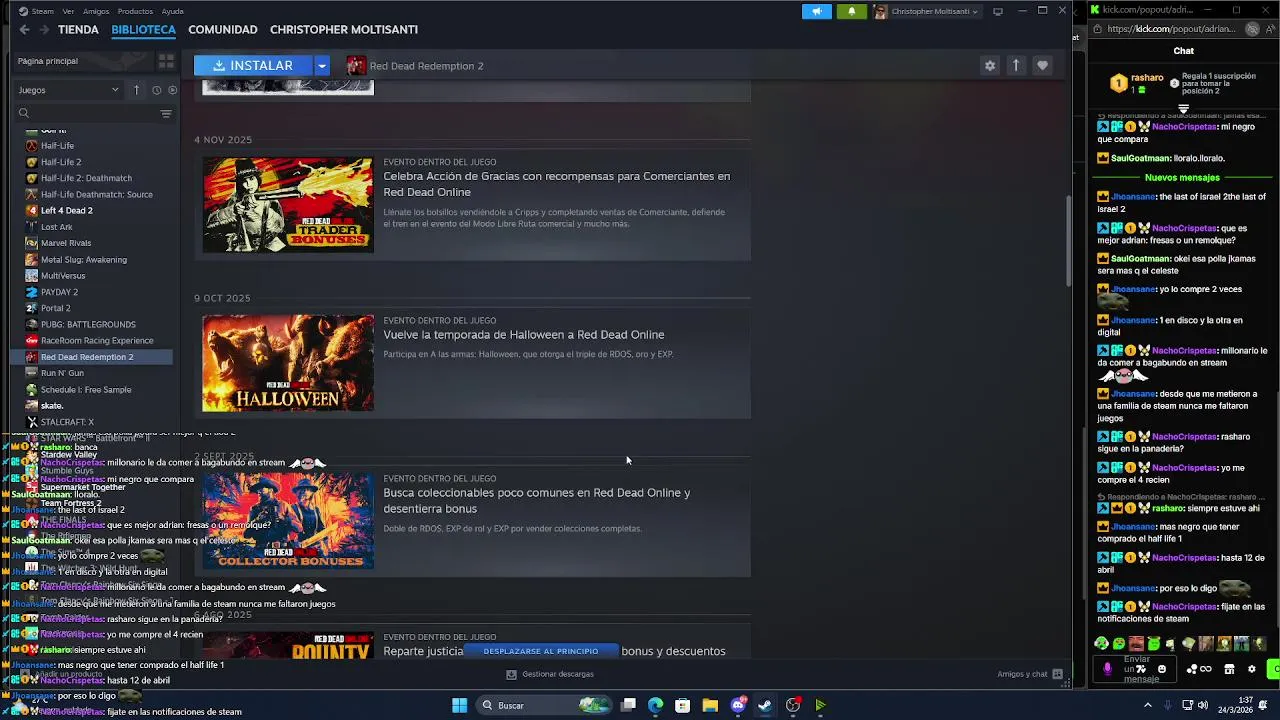
Task: Open the library advanced filter icon
Action: coord(166,114)
